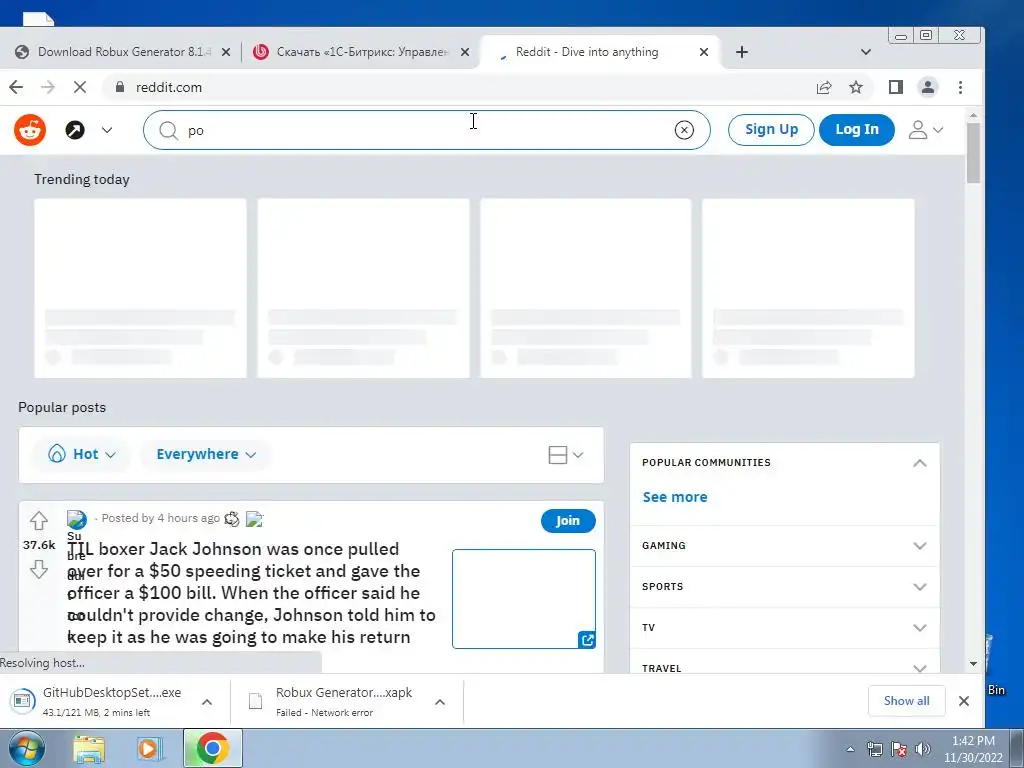Clear the Reddit search text

(684, 130)
